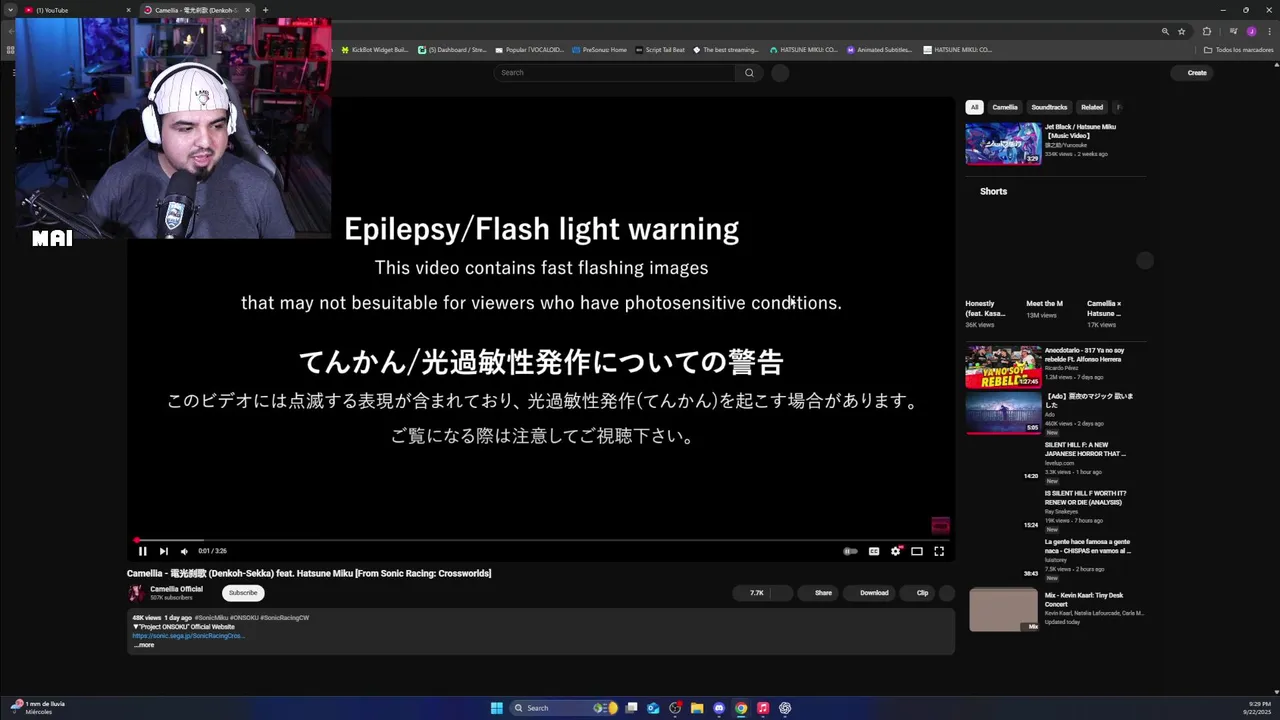
Task: Toggle the autoplay switch in the player
Action: click(850, 551)
